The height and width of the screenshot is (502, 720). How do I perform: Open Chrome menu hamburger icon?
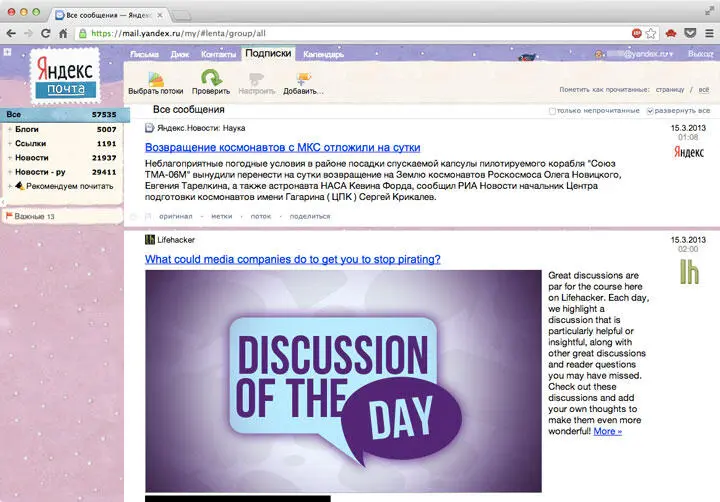(709, 33)
